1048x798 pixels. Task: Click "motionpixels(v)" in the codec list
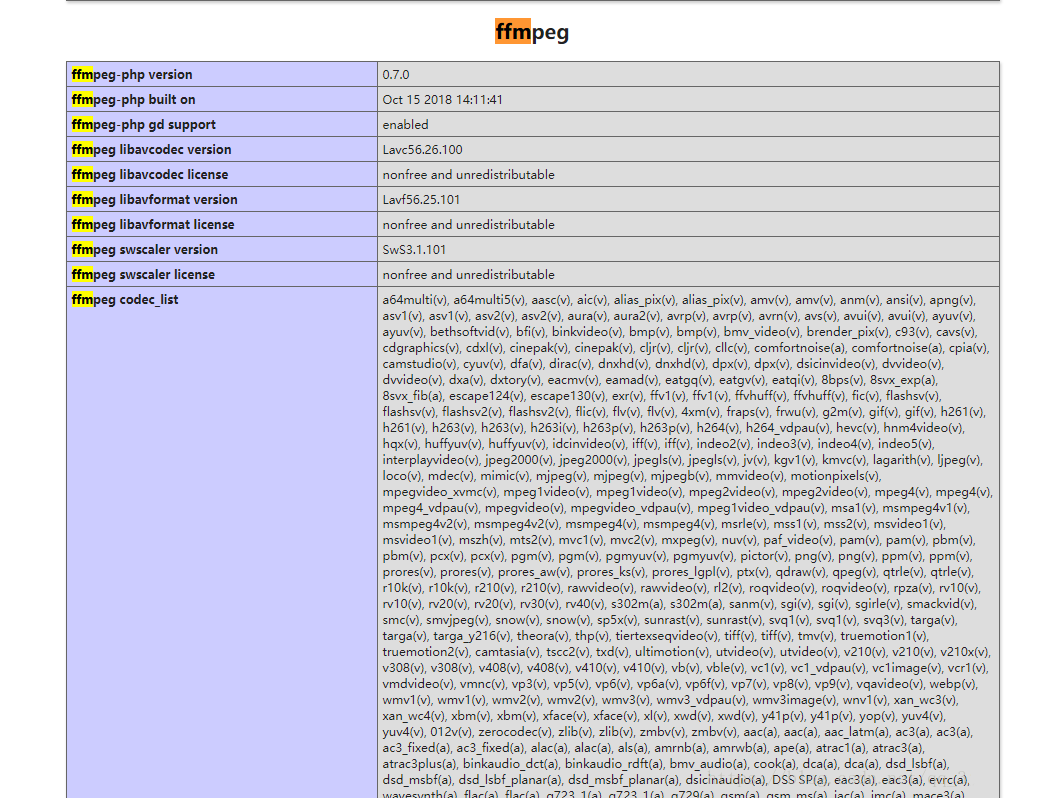coord(836,477)
